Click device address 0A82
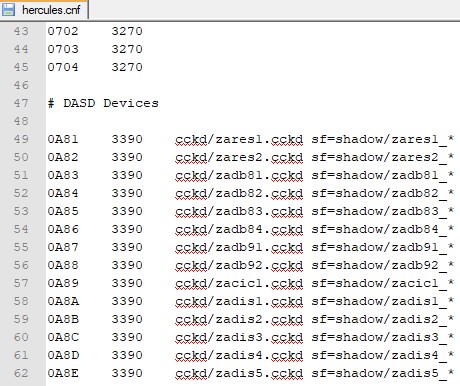Viewport: 460px width, 386px height. [x=63, y=157]
